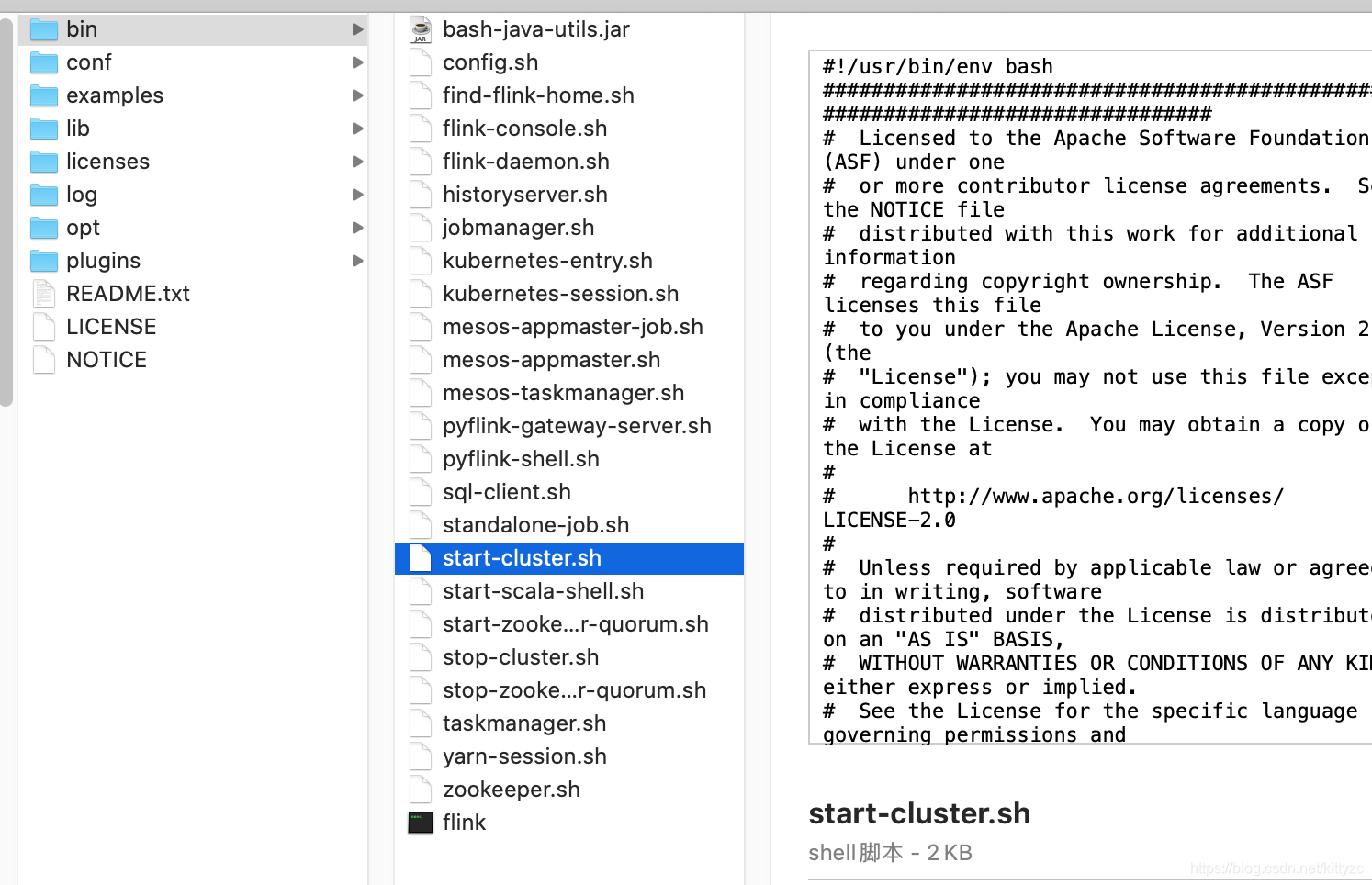Select the licenses folder icon
The height and width of the screenshot is (885, 1372).
[x=44, y=162]
